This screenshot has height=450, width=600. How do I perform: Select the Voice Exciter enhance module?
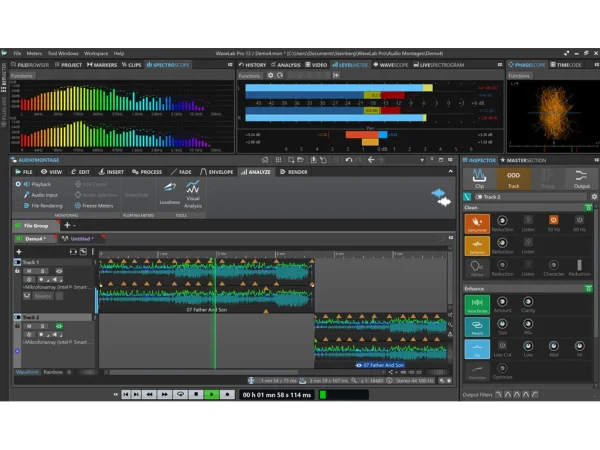pyautogui.click(x=477, y=304)
